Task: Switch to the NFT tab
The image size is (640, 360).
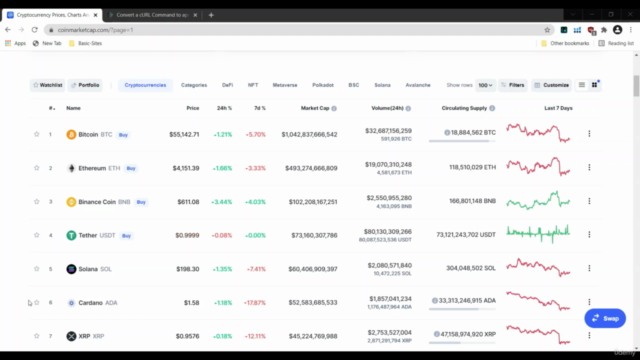Action: pos(253,85)
